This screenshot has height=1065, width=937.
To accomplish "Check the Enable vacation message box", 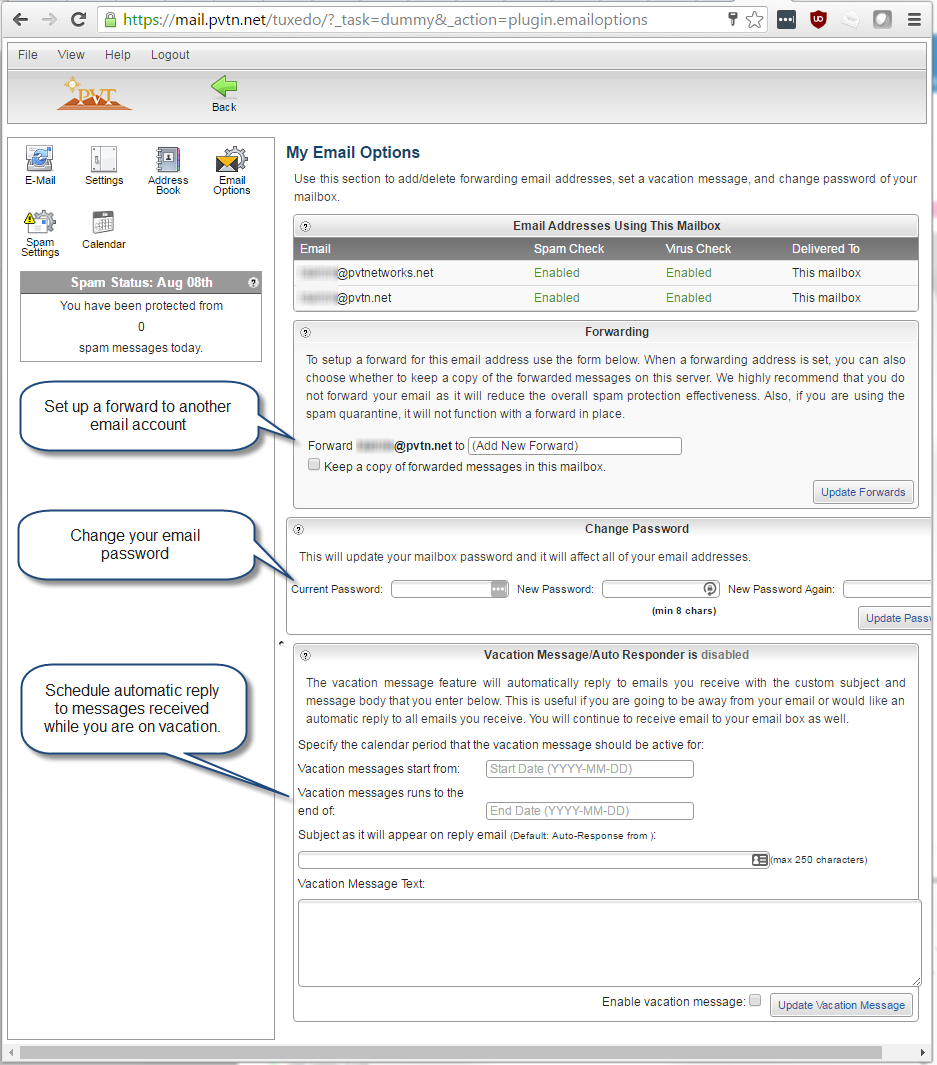I will tap(755, 1000).
